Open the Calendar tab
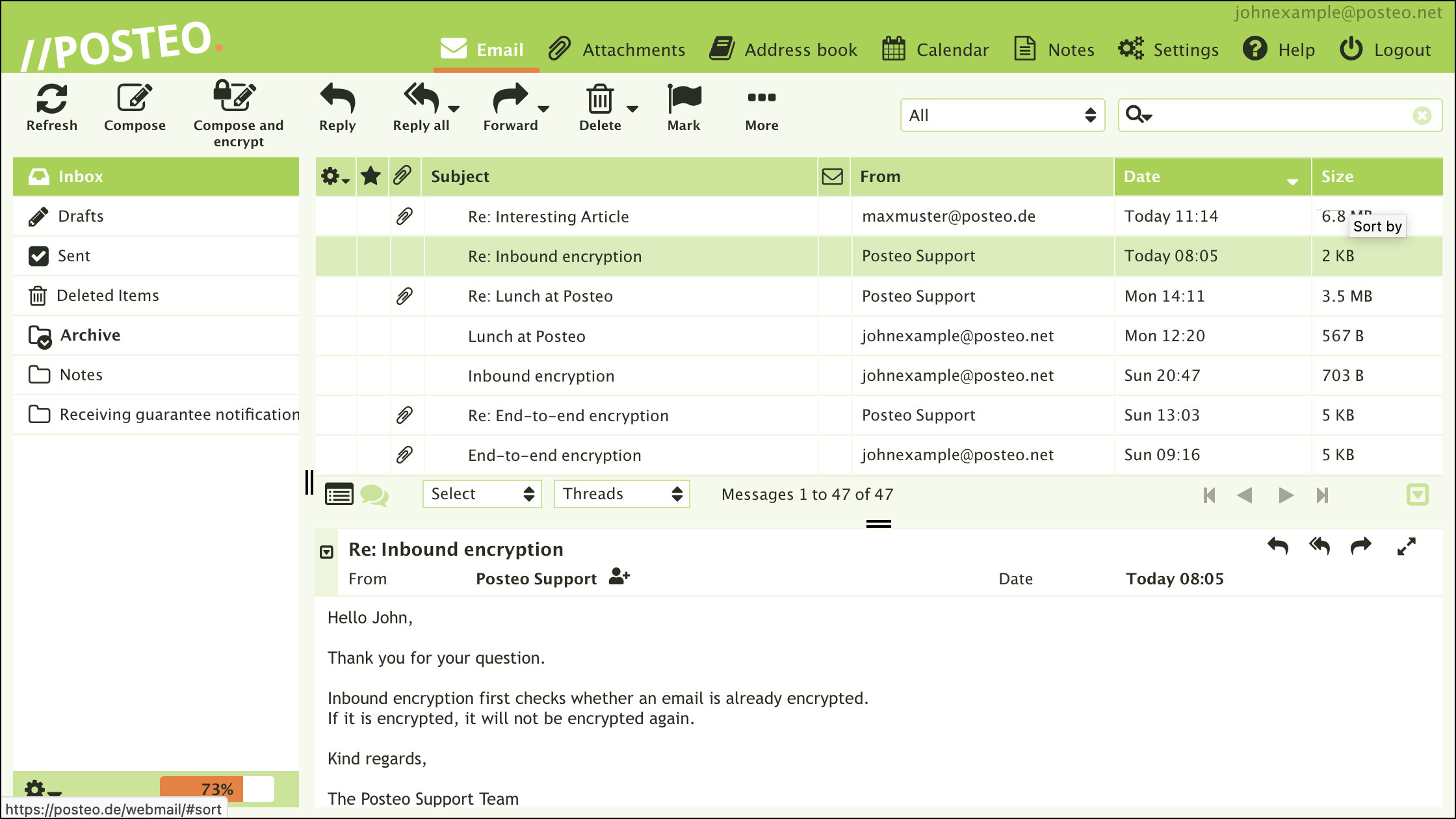 935,49
